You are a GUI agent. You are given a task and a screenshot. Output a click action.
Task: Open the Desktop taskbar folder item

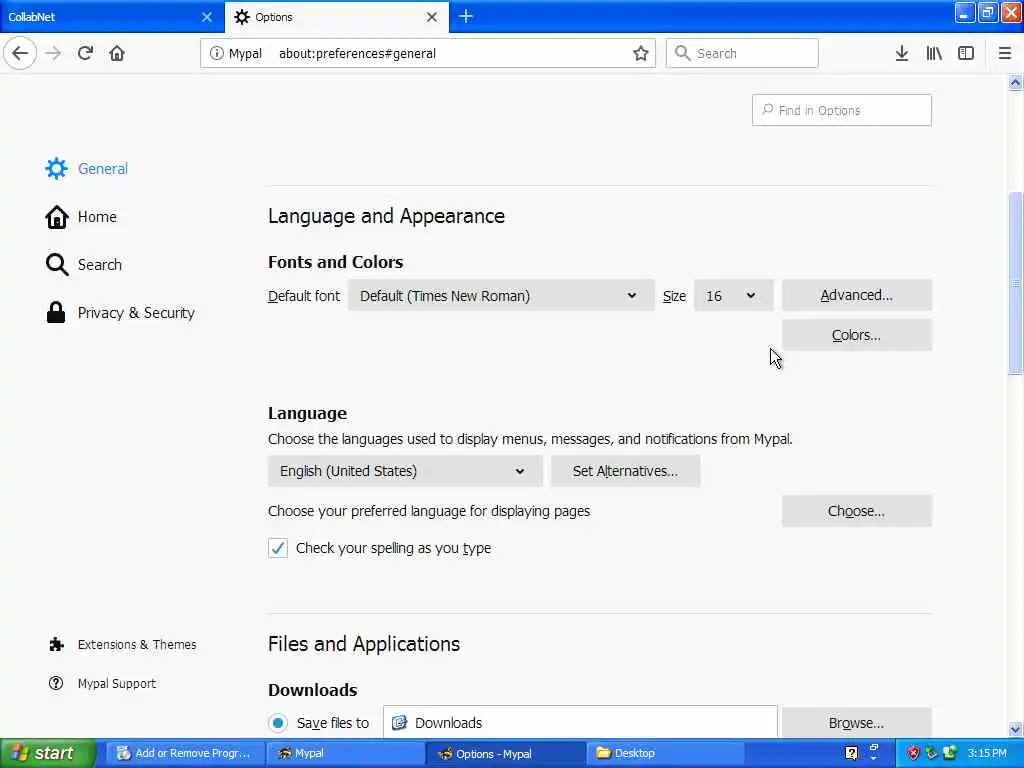tap(665, 753)
